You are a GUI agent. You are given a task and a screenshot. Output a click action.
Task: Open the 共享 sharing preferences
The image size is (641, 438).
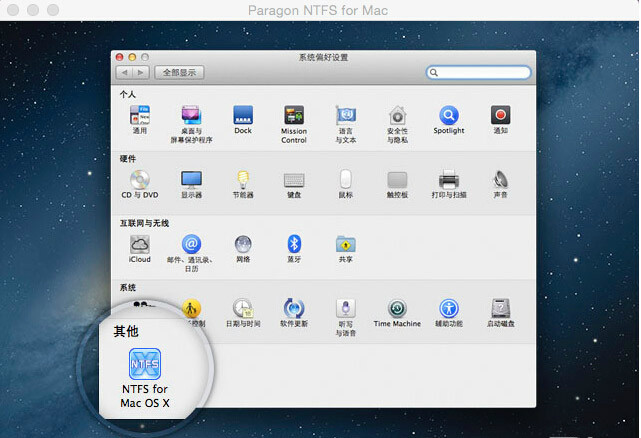(346, 244)
